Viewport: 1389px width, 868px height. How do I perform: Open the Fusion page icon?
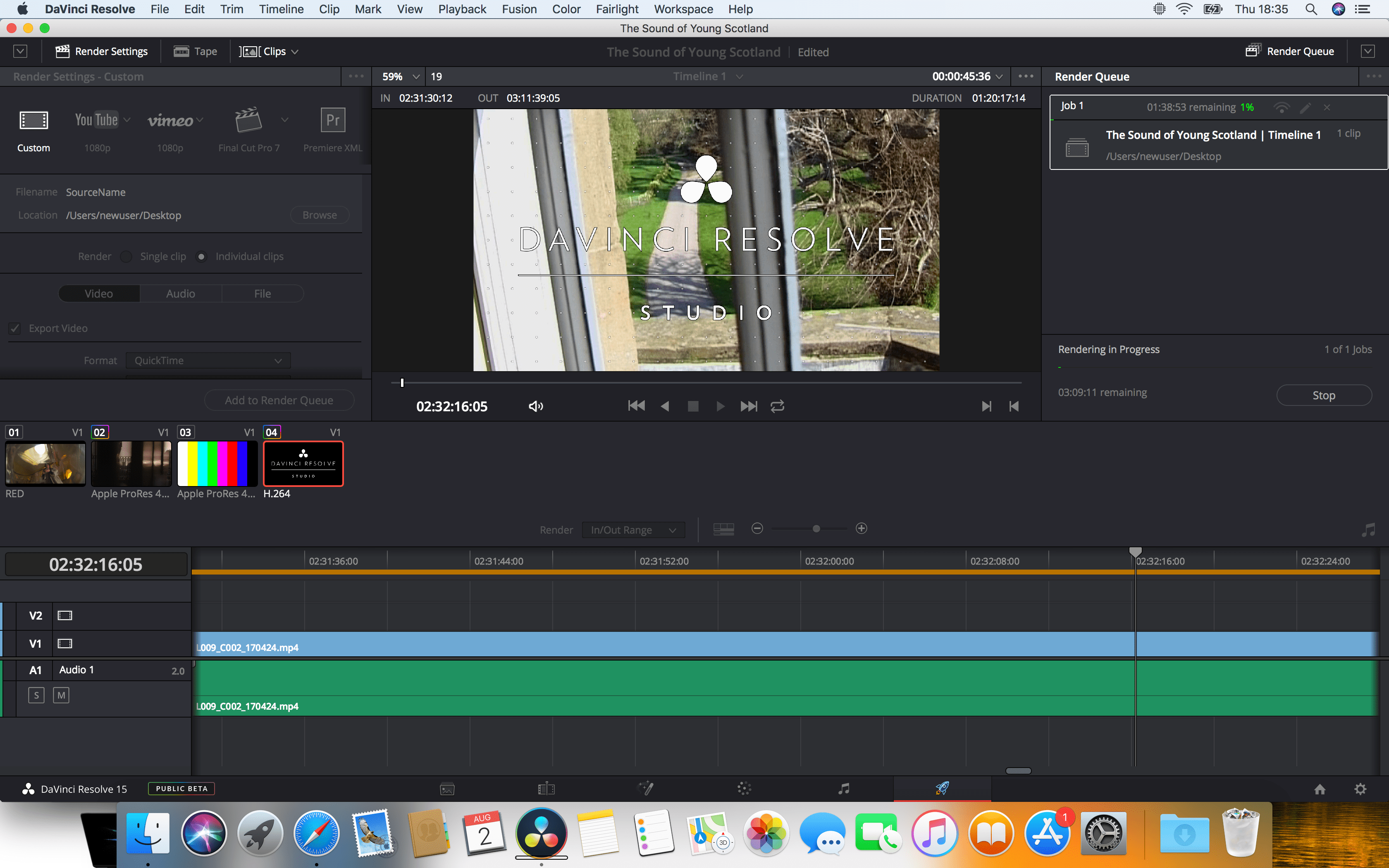(646, 789)
